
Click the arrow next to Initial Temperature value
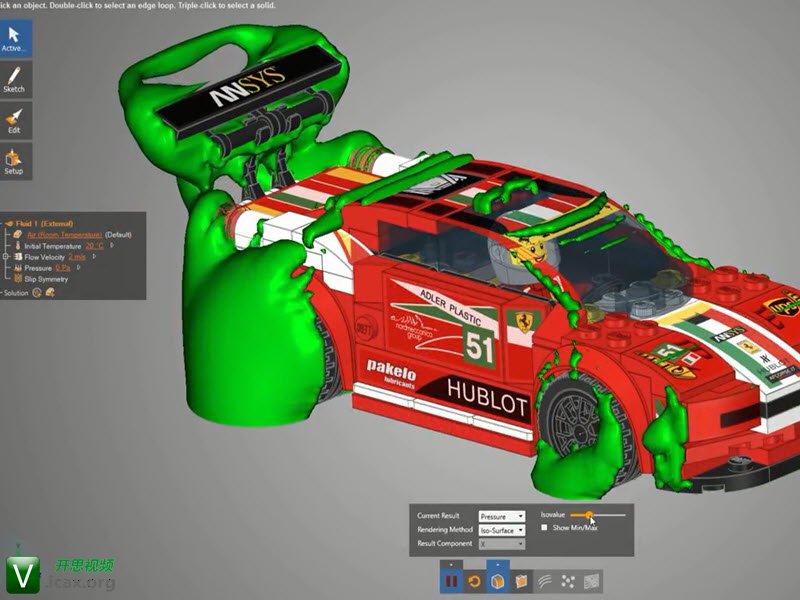click(x=112, y=245)
